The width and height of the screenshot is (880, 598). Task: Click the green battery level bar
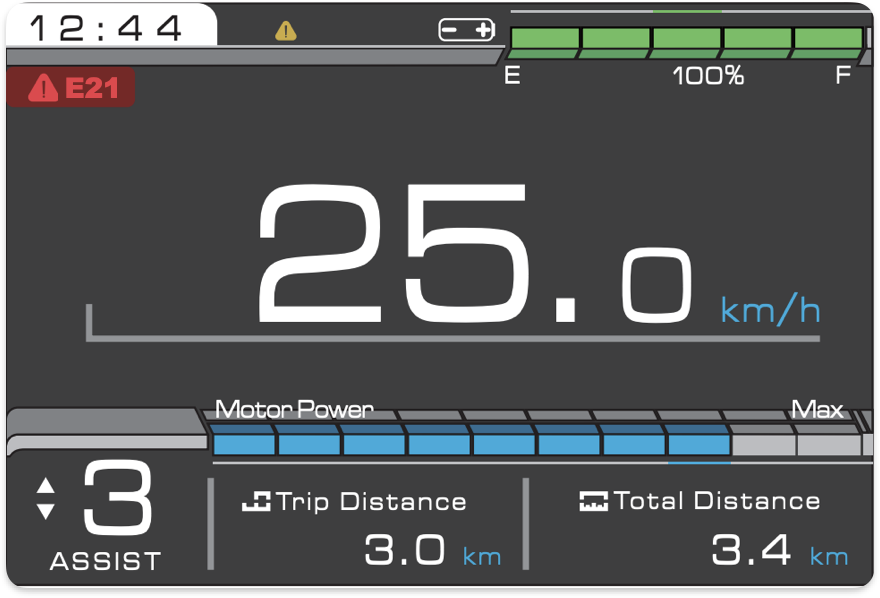(686, 42)
